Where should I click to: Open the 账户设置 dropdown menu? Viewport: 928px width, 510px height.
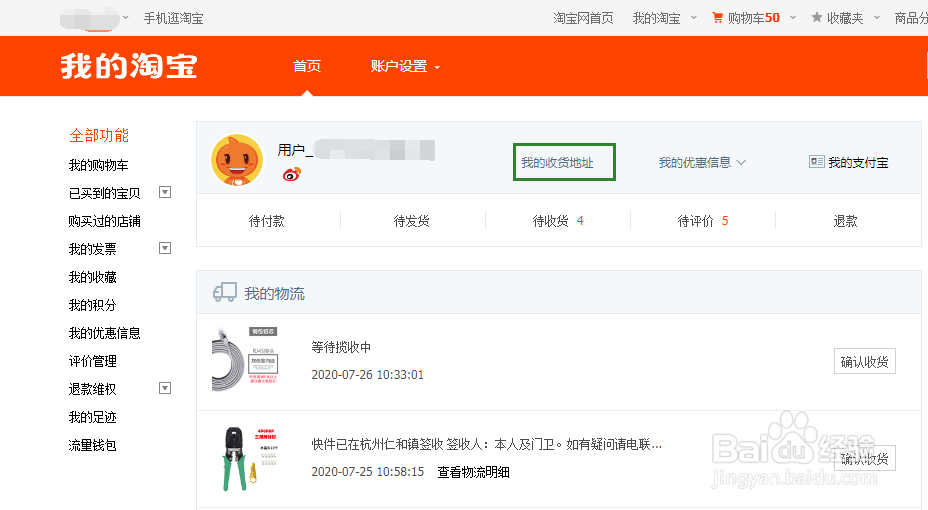[x=405, y=66]
